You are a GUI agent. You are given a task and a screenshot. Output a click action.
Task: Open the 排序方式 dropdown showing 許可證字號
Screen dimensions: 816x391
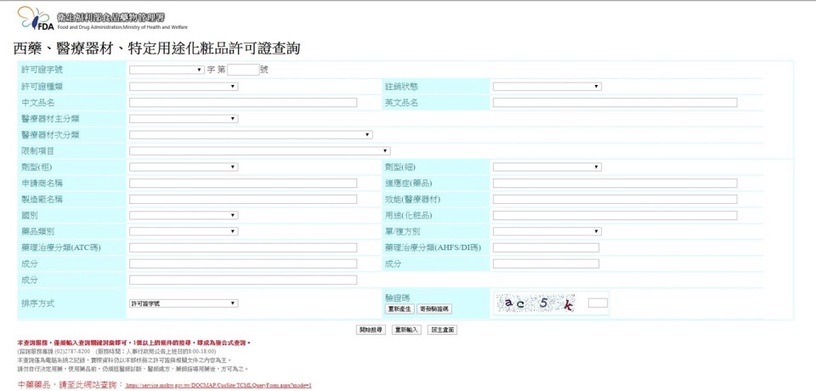click(184, 303)
